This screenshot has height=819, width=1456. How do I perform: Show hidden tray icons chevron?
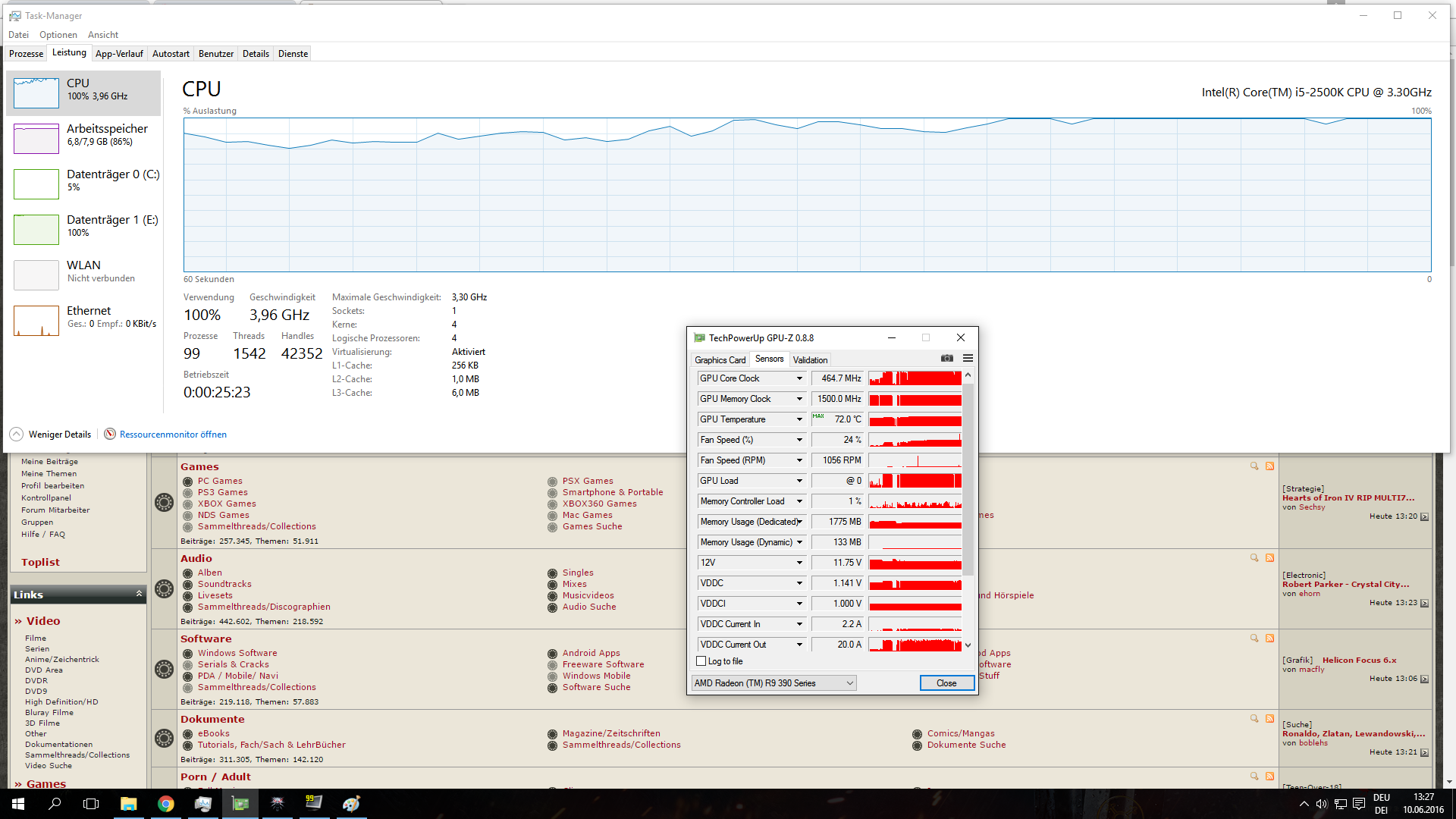click(1304, 804)
